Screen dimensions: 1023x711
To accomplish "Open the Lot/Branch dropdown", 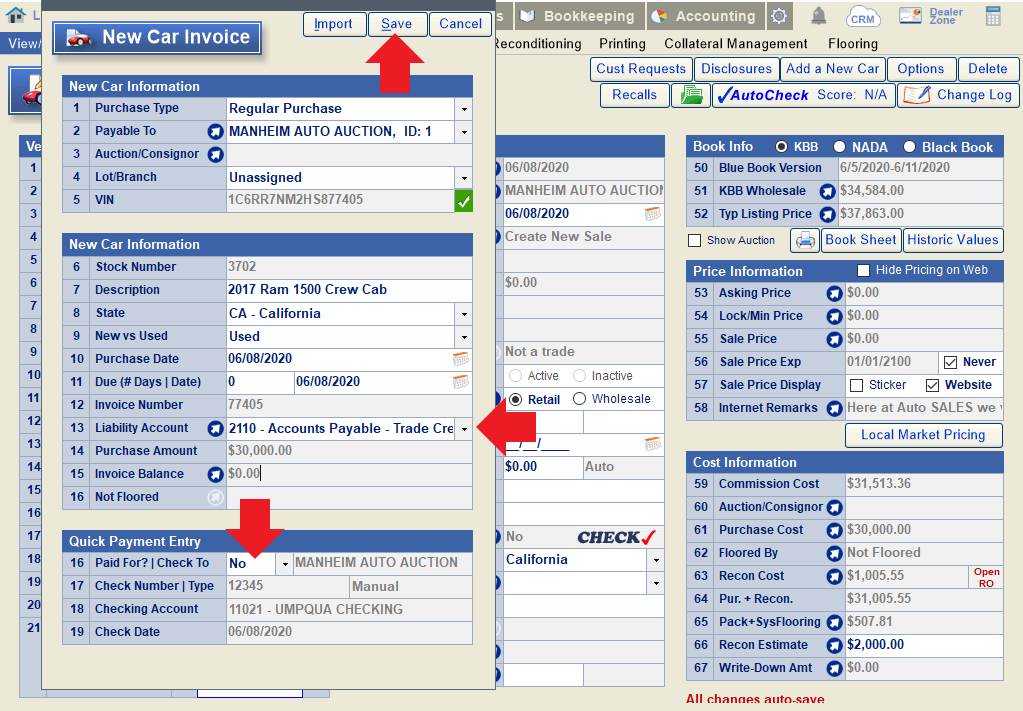I will (x=464, y=177).
